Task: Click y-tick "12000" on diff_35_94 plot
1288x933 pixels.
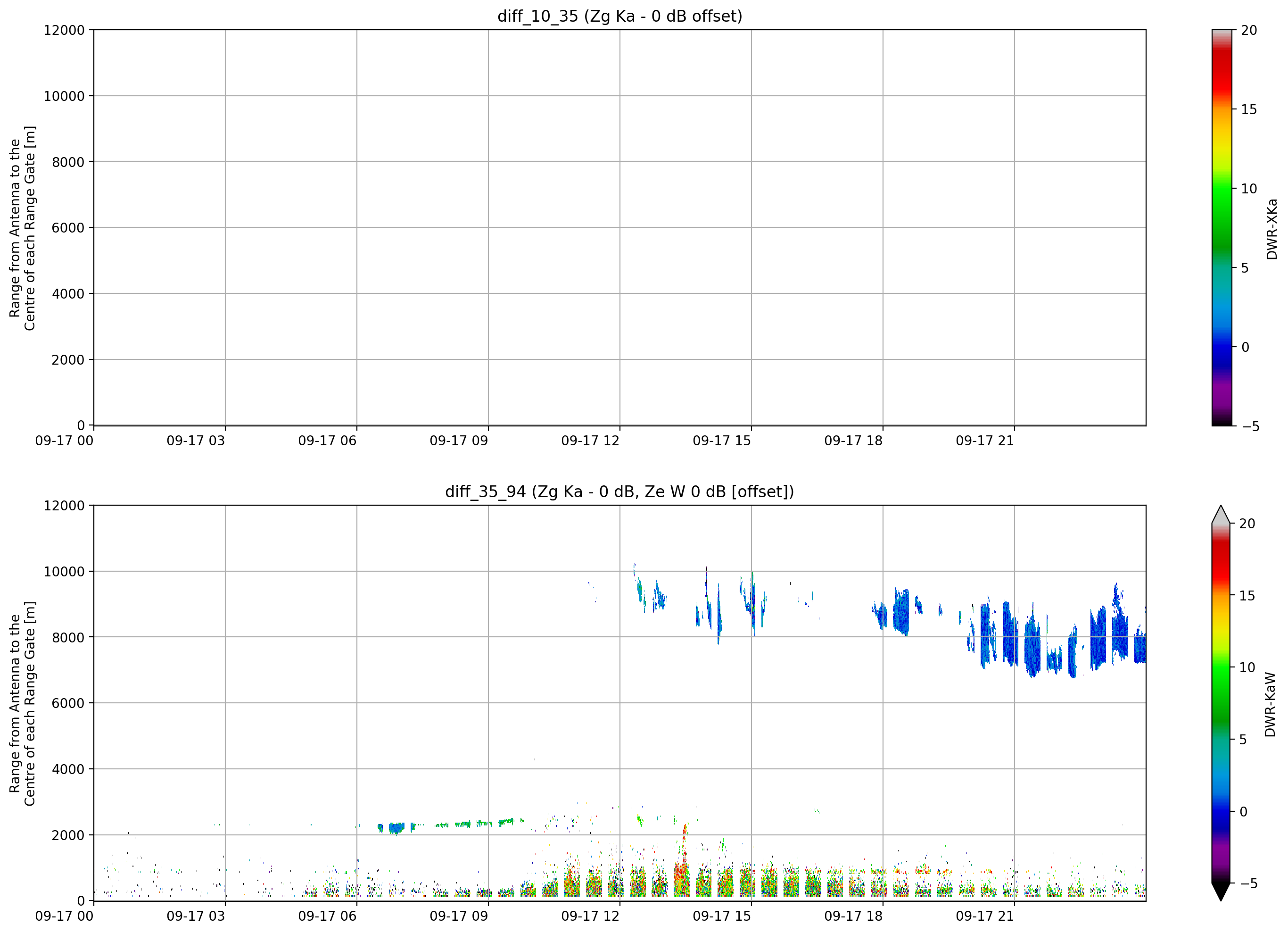Action: tap(64, 506)
